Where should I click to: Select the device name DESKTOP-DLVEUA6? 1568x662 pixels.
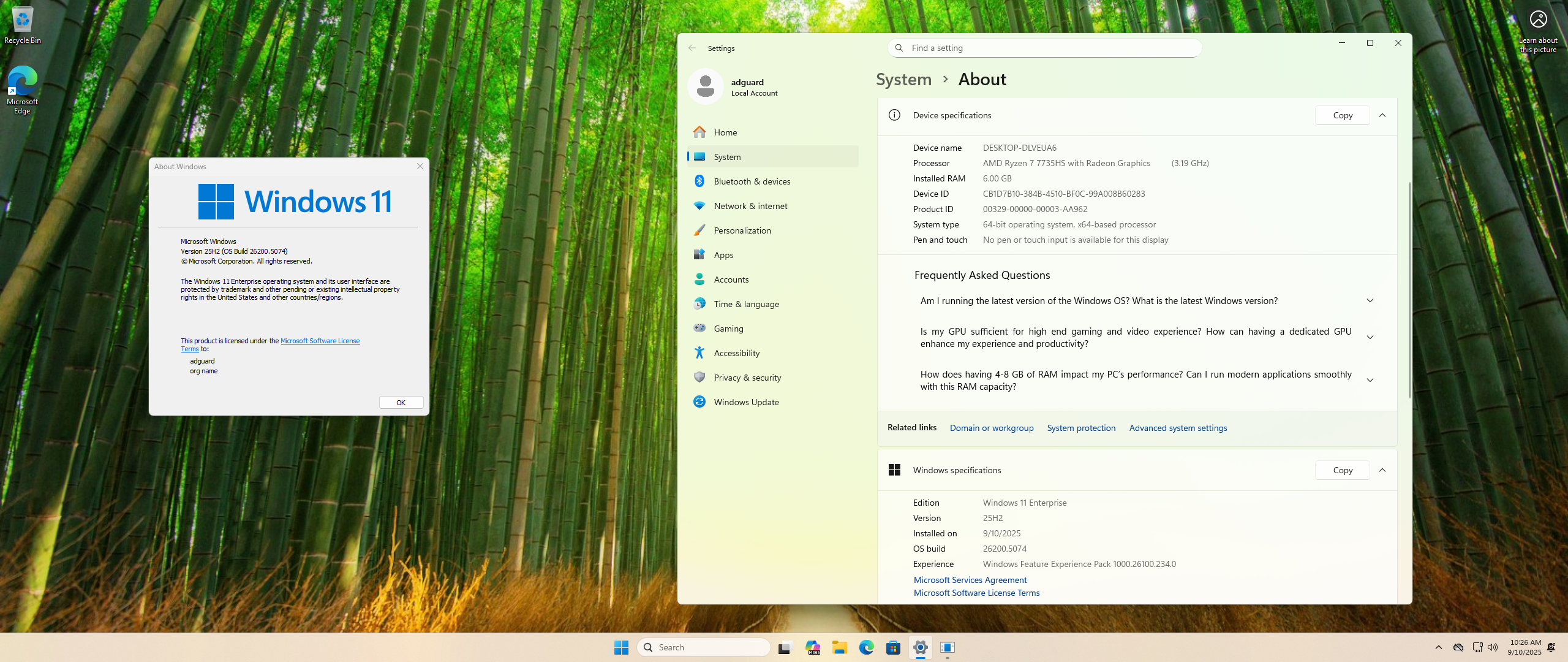point(1020,148)
